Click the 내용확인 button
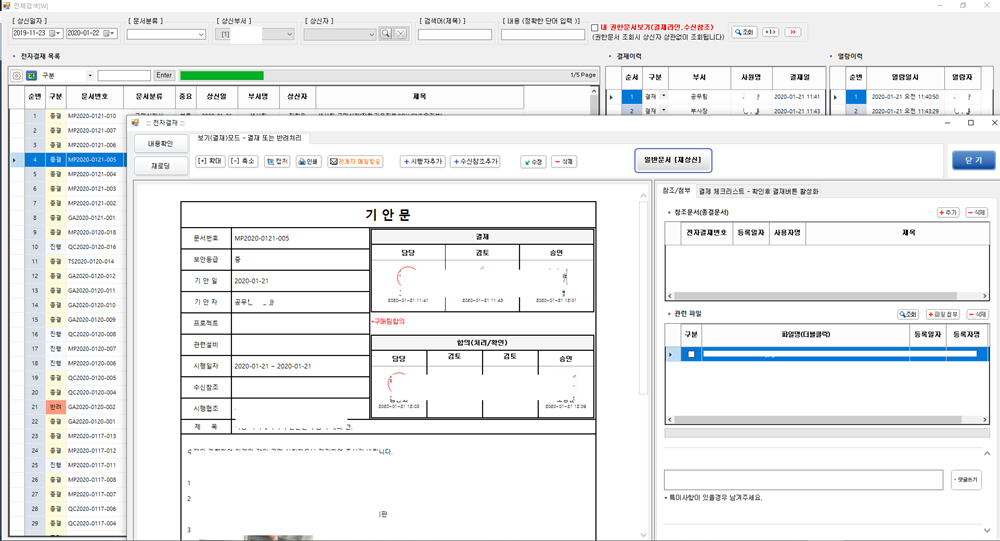Viewport: 1000px width, 541px height. pos(161,144)
